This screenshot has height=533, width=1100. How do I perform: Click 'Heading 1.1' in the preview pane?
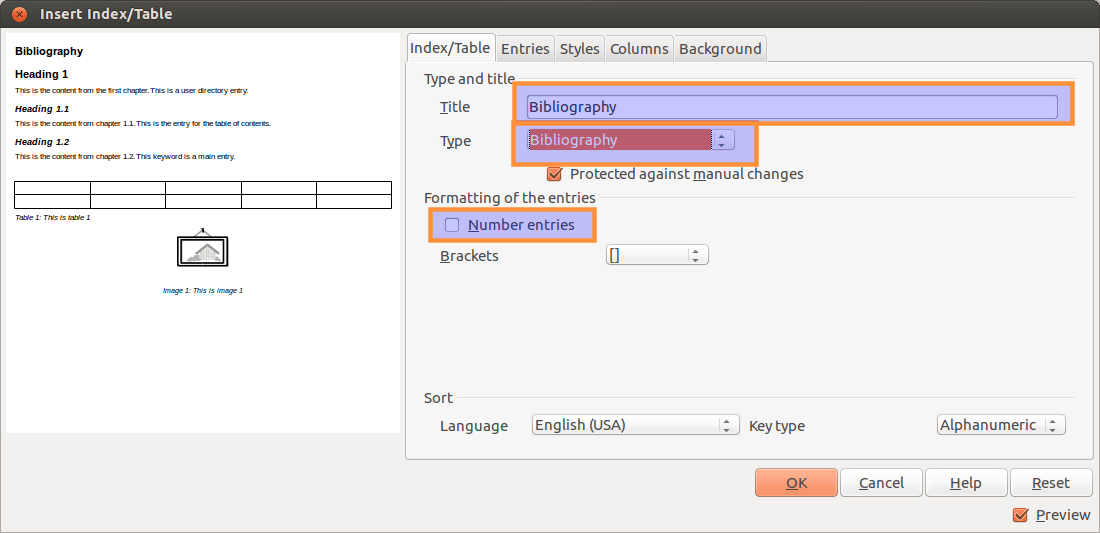pos(42,109)
